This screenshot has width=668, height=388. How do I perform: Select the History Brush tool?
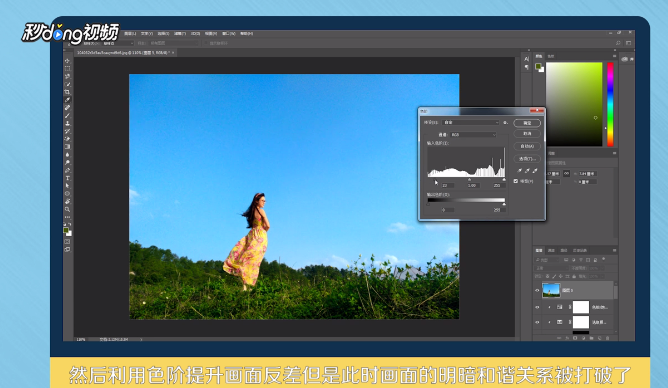coord(67,131)
